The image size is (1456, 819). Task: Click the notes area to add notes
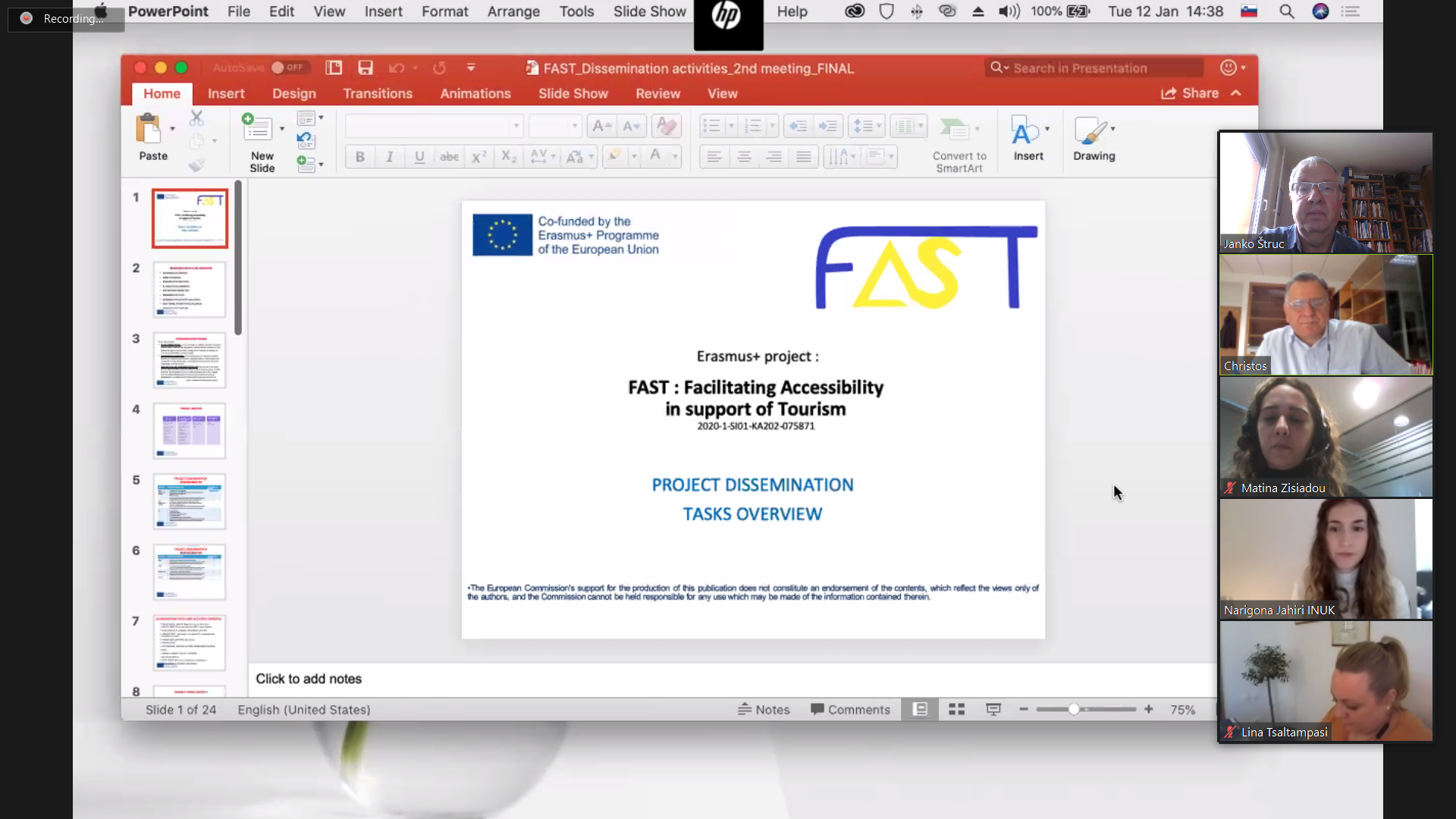pyautogui.click(x=732, y=679)
